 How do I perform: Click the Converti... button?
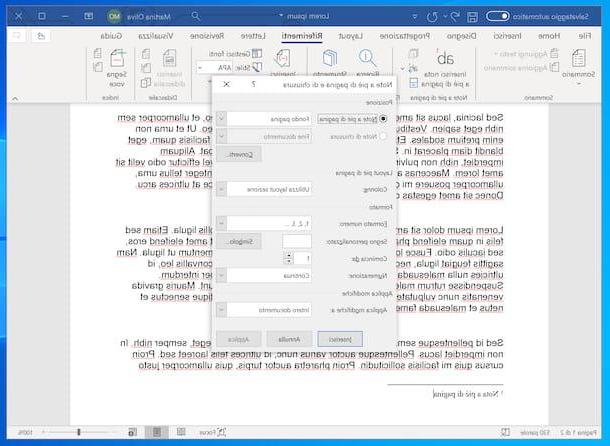(x=238, y=154)
